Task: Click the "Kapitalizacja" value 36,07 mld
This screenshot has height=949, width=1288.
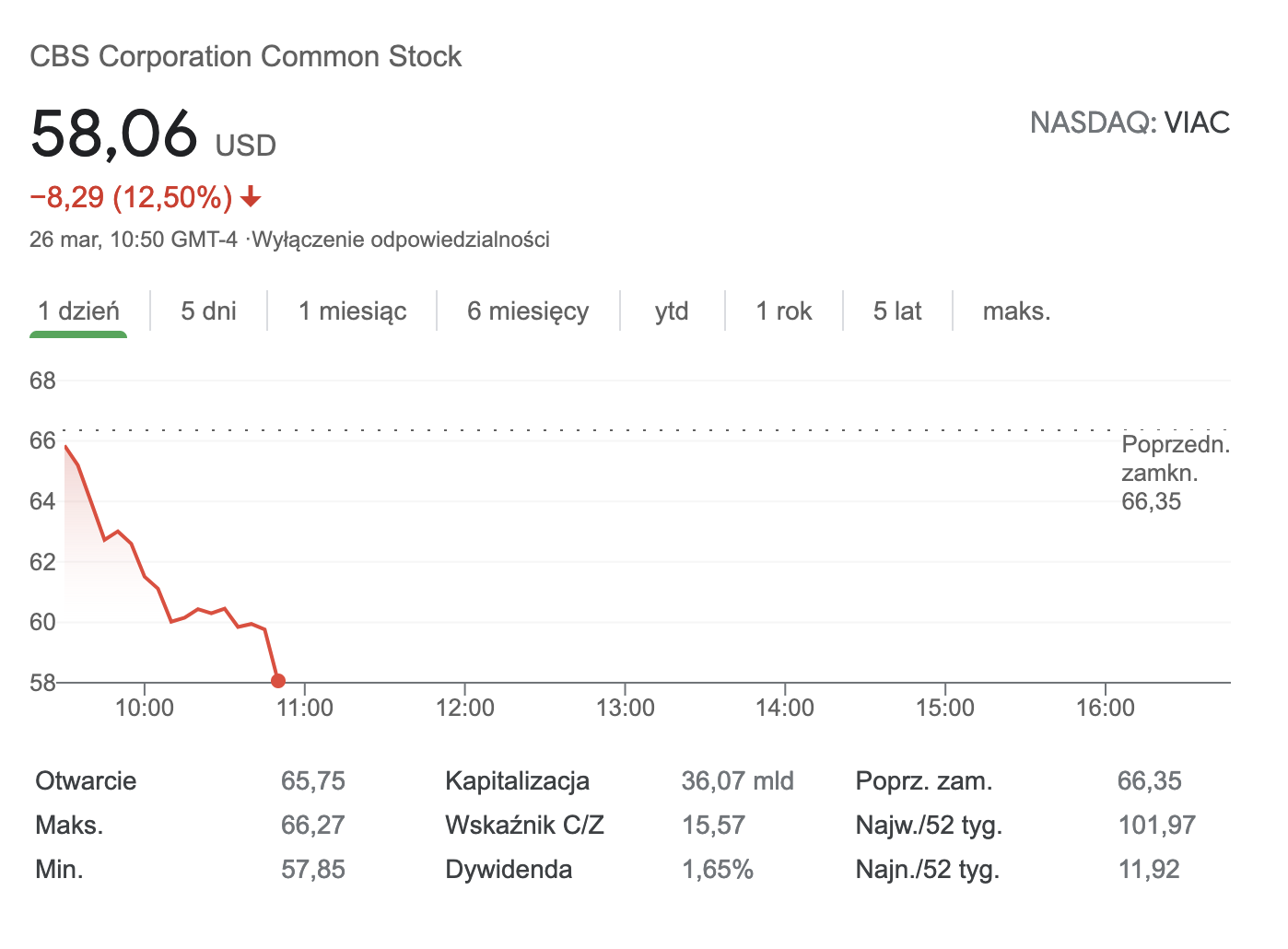Action: click(737, 780)
